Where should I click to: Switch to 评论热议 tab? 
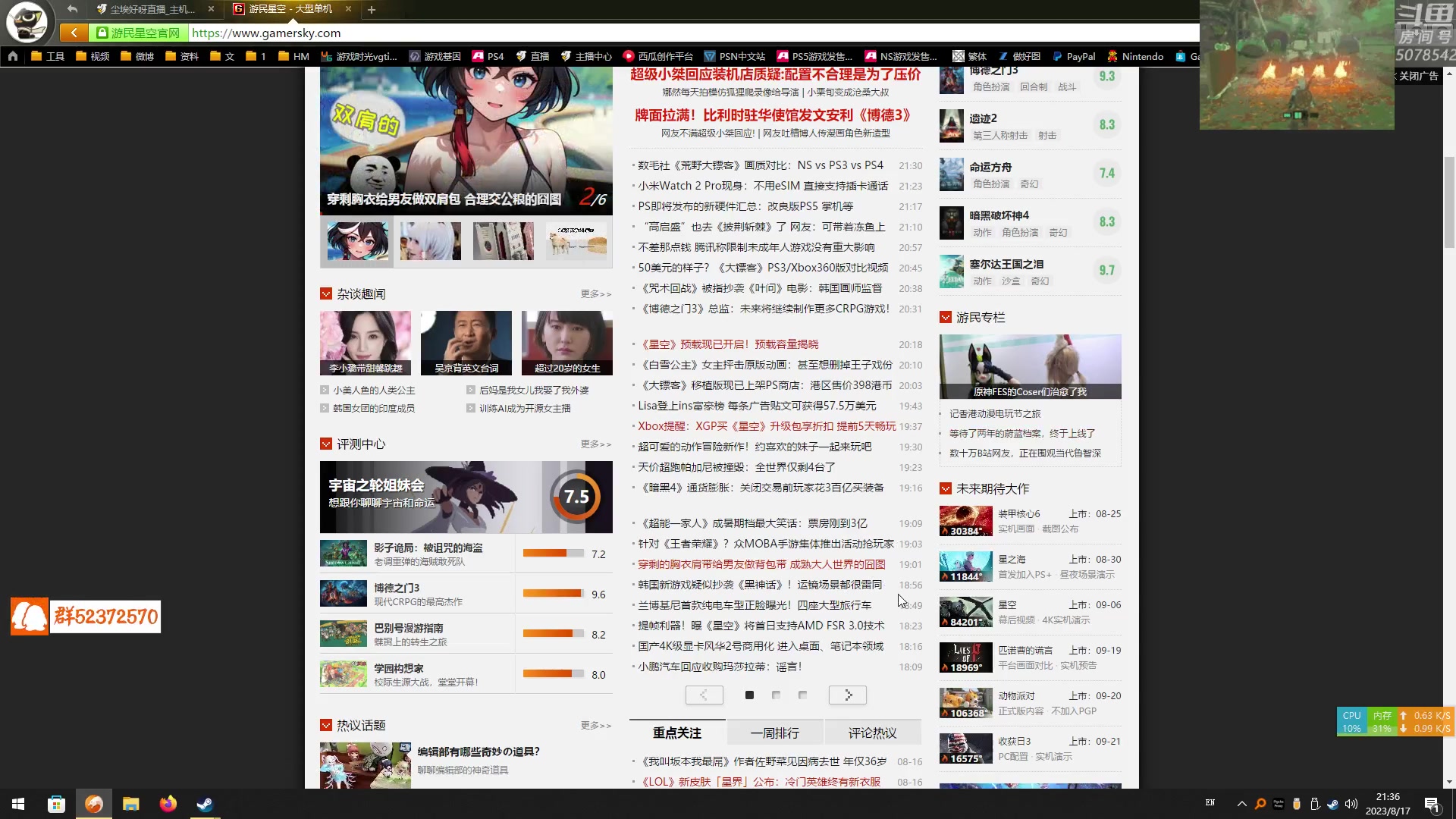coord(873,733)
